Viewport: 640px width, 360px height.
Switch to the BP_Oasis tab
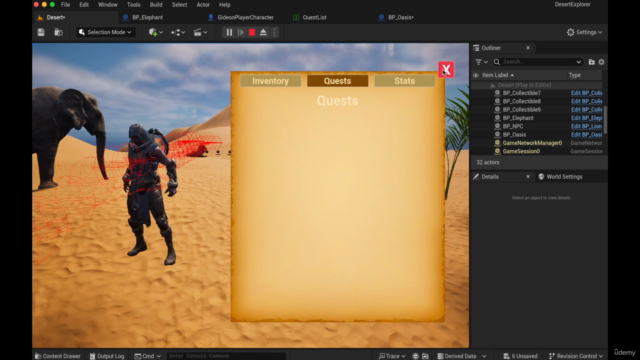tap(400, 18)
